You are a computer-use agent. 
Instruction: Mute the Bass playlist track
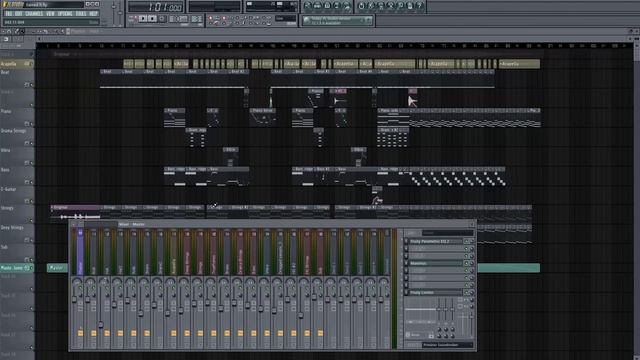point(31,182)
